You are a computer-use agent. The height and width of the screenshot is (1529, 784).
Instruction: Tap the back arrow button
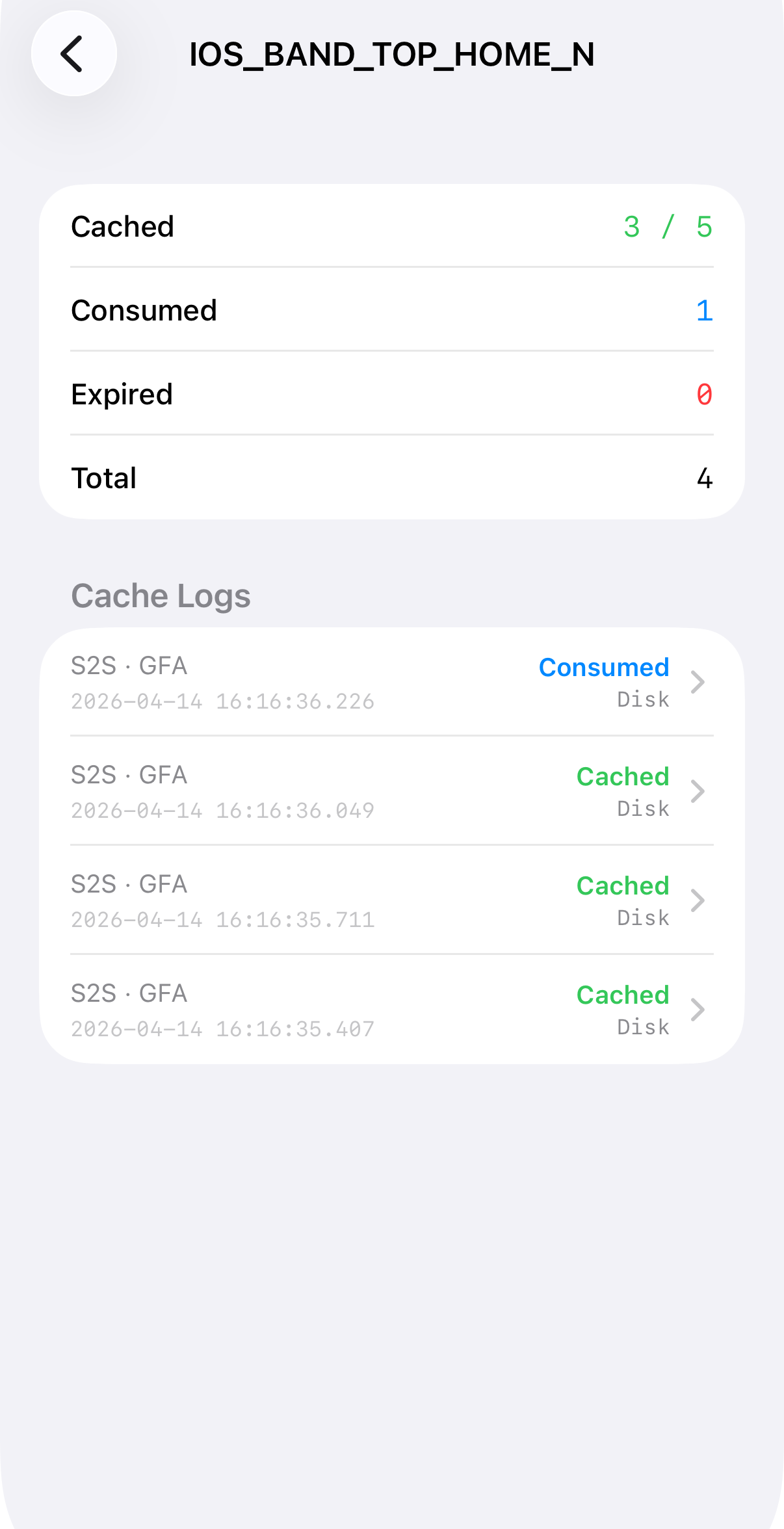click(x=73, y=53)
